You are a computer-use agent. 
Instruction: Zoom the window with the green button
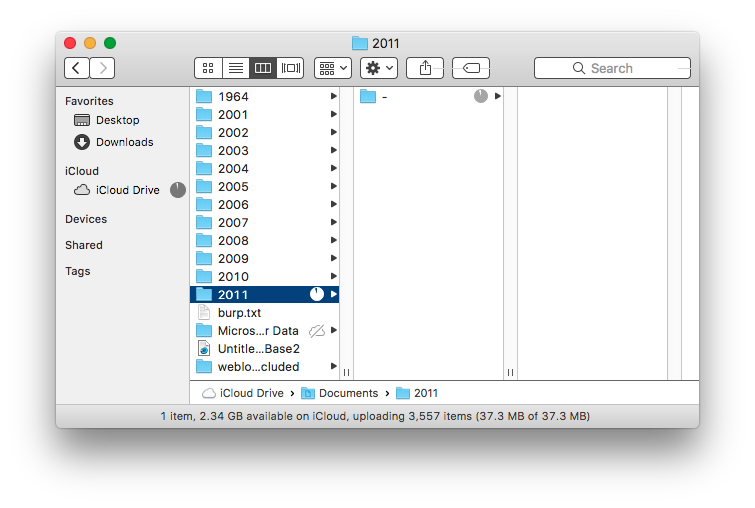coord(110,43)
